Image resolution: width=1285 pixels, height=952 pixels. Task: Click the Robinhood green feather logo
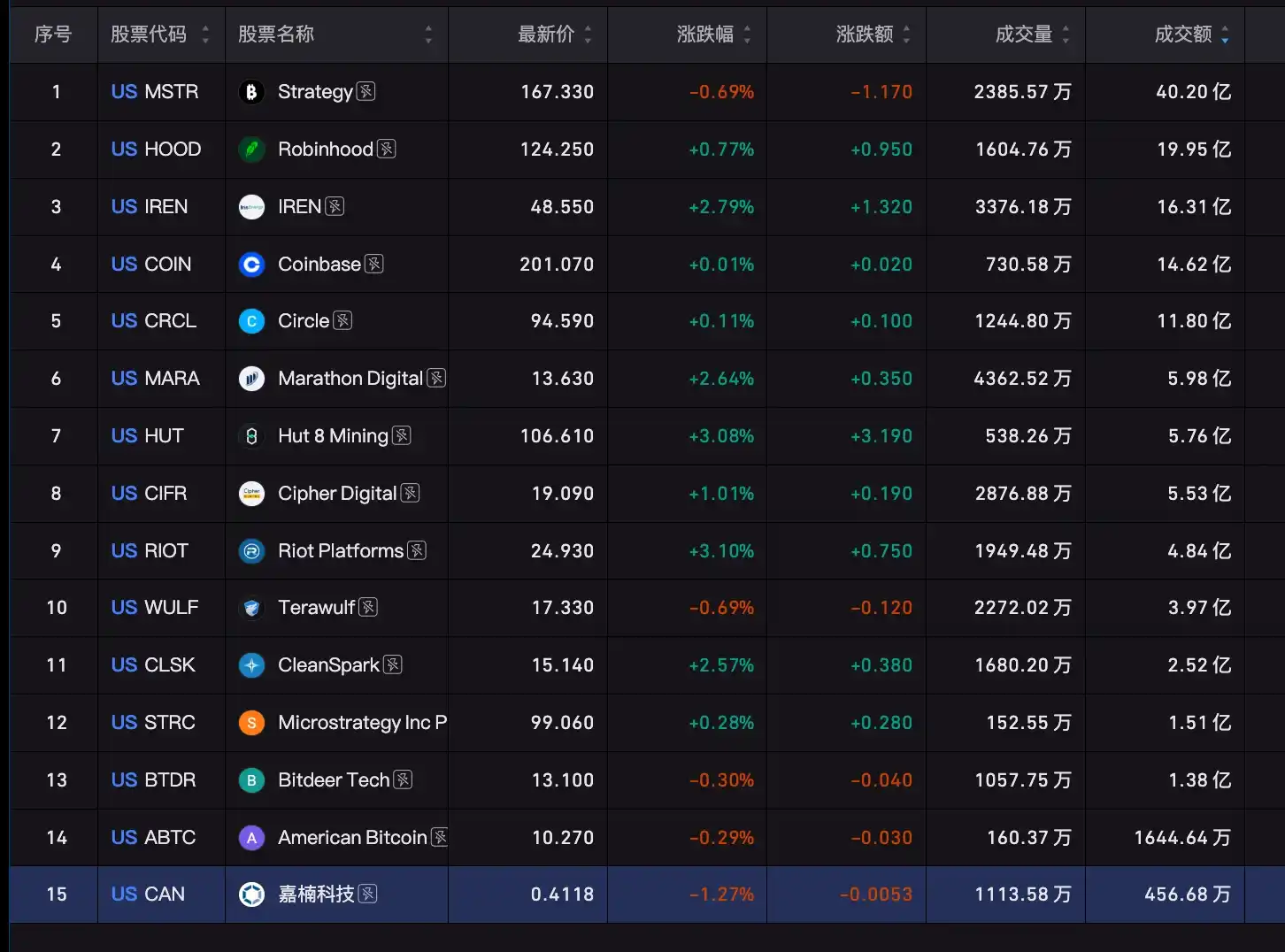pos(251,150)
